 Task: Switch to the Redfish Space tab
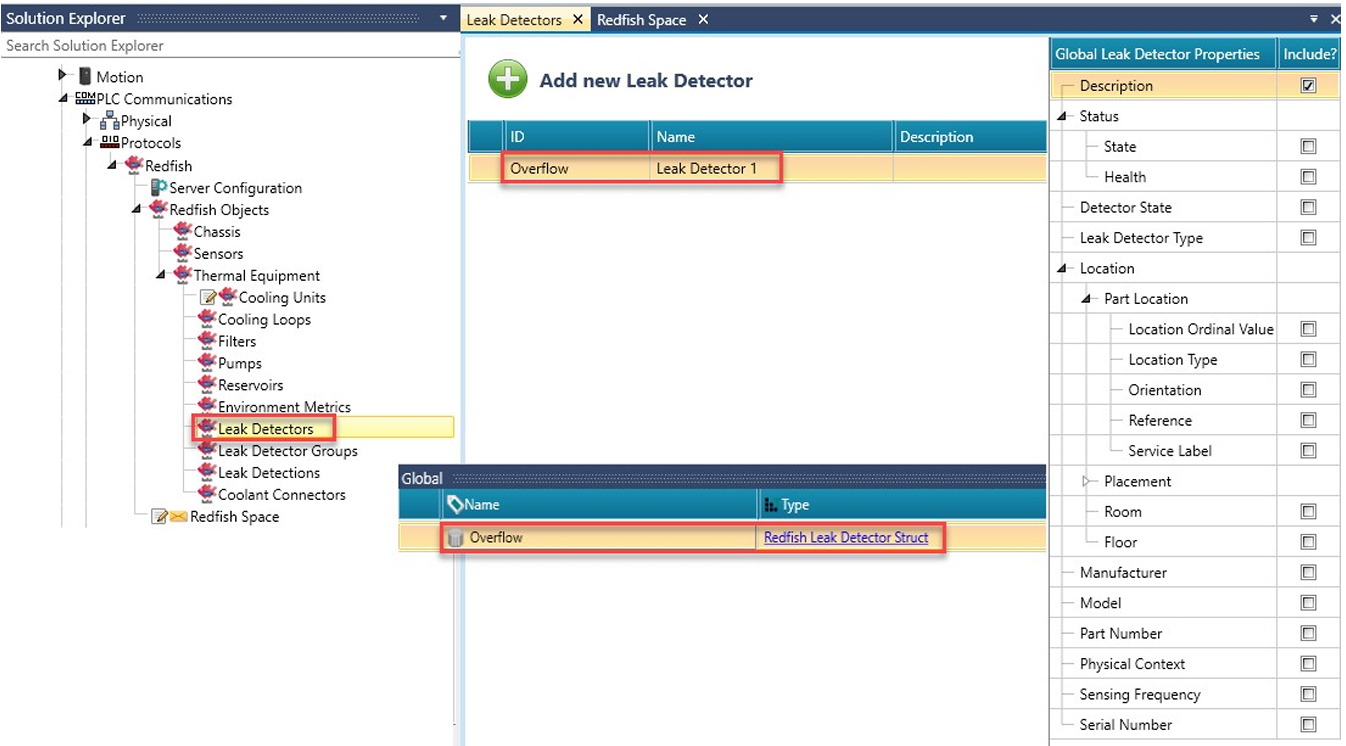tap(641, 20)
